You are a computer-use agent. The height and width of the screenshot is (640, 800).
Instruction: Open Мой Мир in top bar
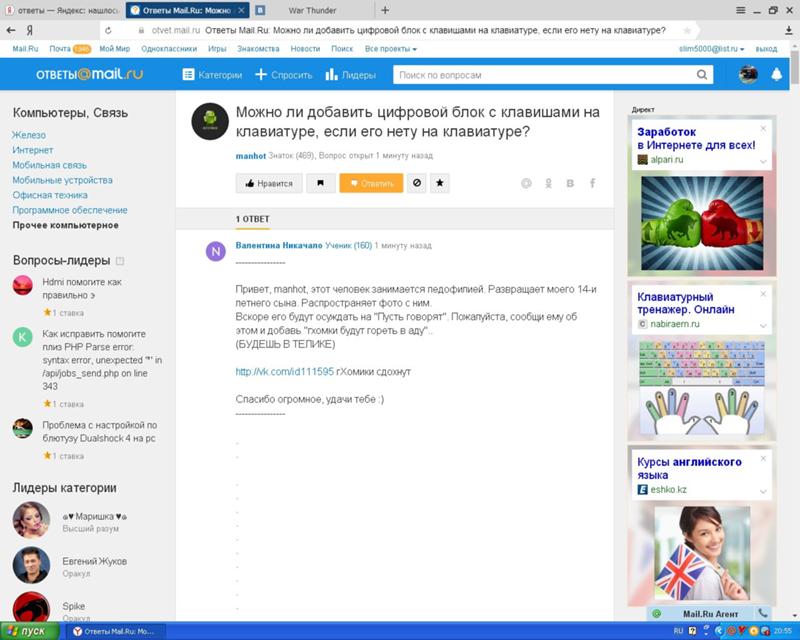point(114,49)
